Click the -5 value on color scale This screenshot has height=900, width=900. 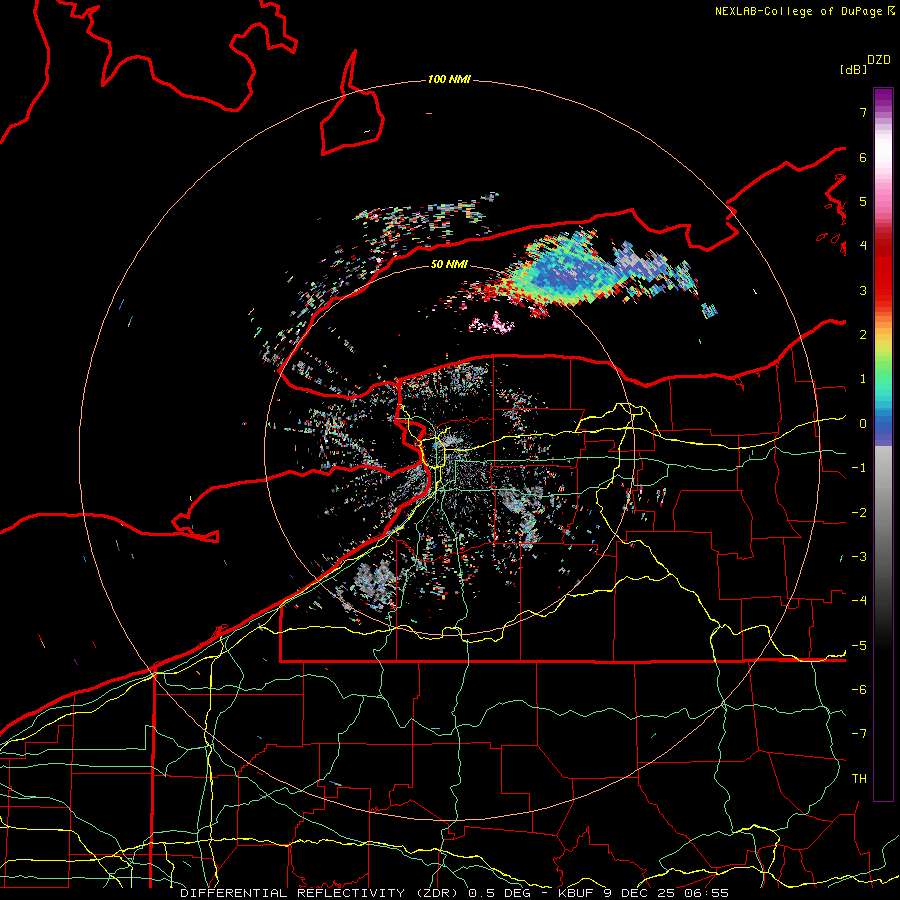coord(859,646)
